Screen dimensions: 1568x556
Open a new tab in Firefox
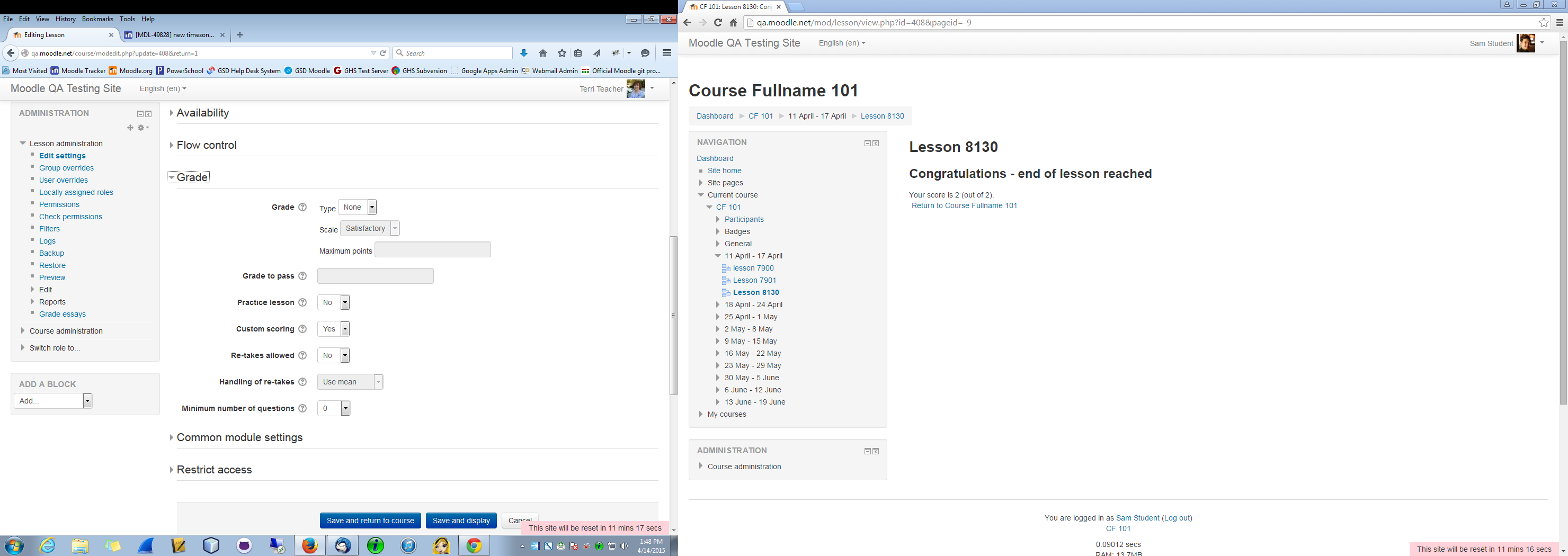point(240,35)
